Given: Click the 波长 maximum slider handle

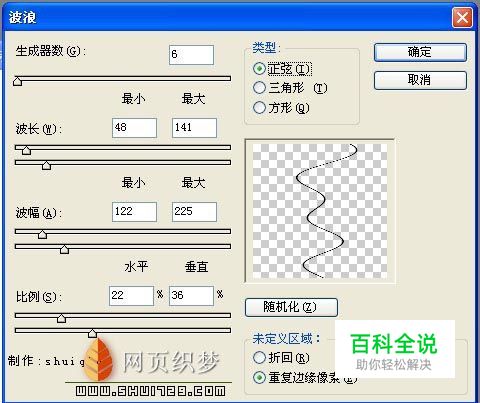Looking at the screenshot, I should pyautogui.click(x=46, y=165).
